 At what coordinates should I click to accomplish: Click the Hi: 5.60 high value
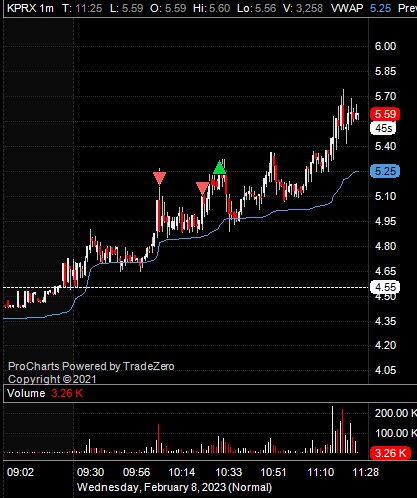(x=211, y=8)
